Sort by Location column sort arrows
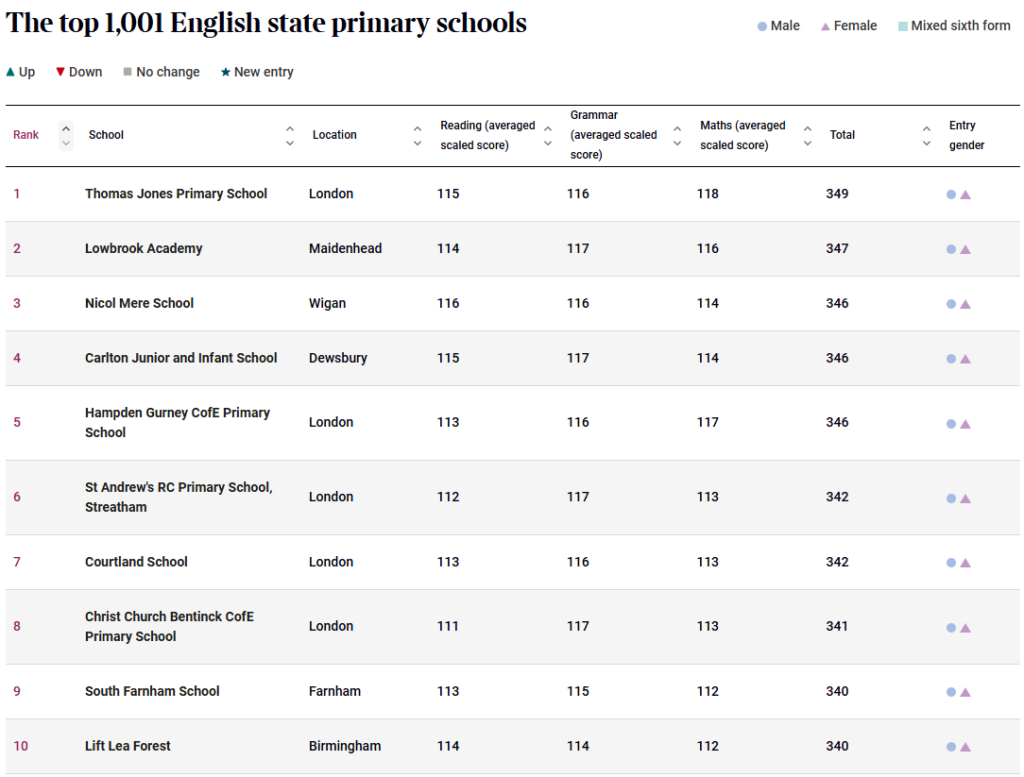The image size is (1024, 777). pyautogui.click(x=417, y=136)
